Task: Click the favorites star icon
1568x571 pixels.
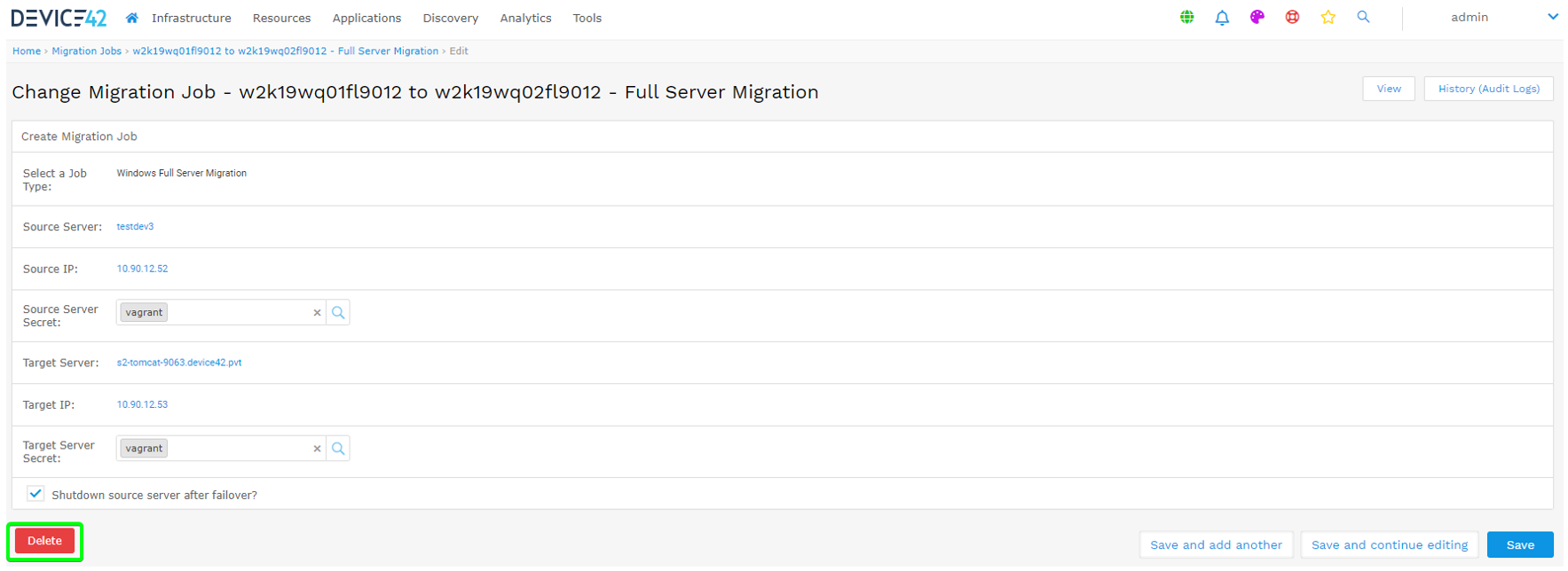Action: [x=1328, y=17]
